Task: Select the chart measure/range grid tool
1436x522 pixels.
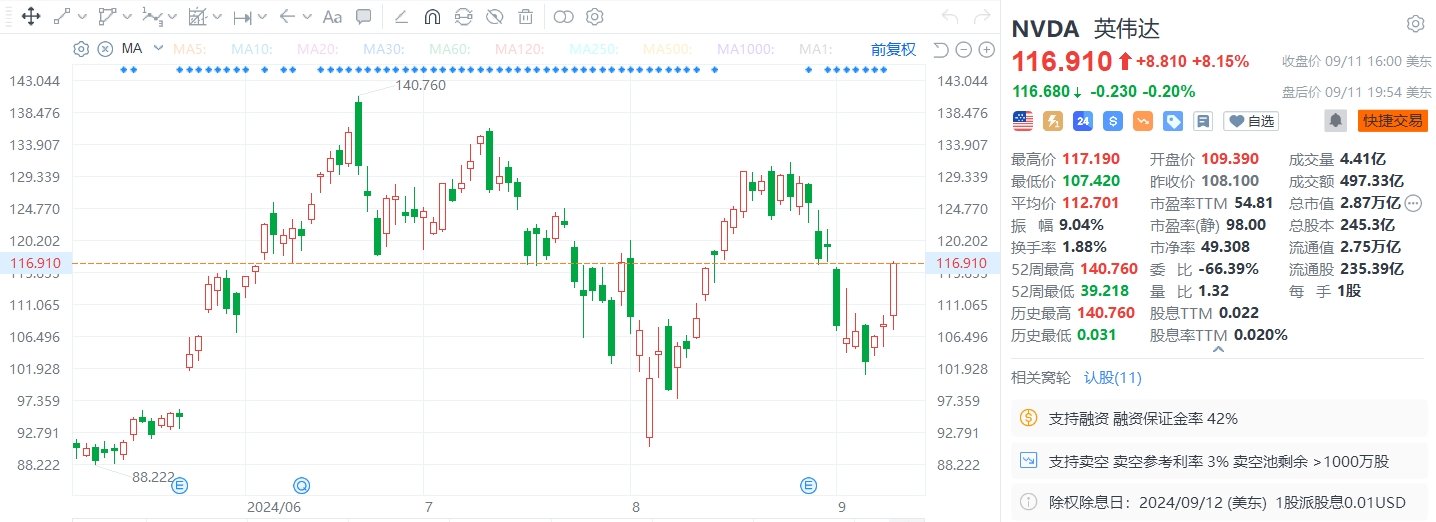Action: click(197, 16)
